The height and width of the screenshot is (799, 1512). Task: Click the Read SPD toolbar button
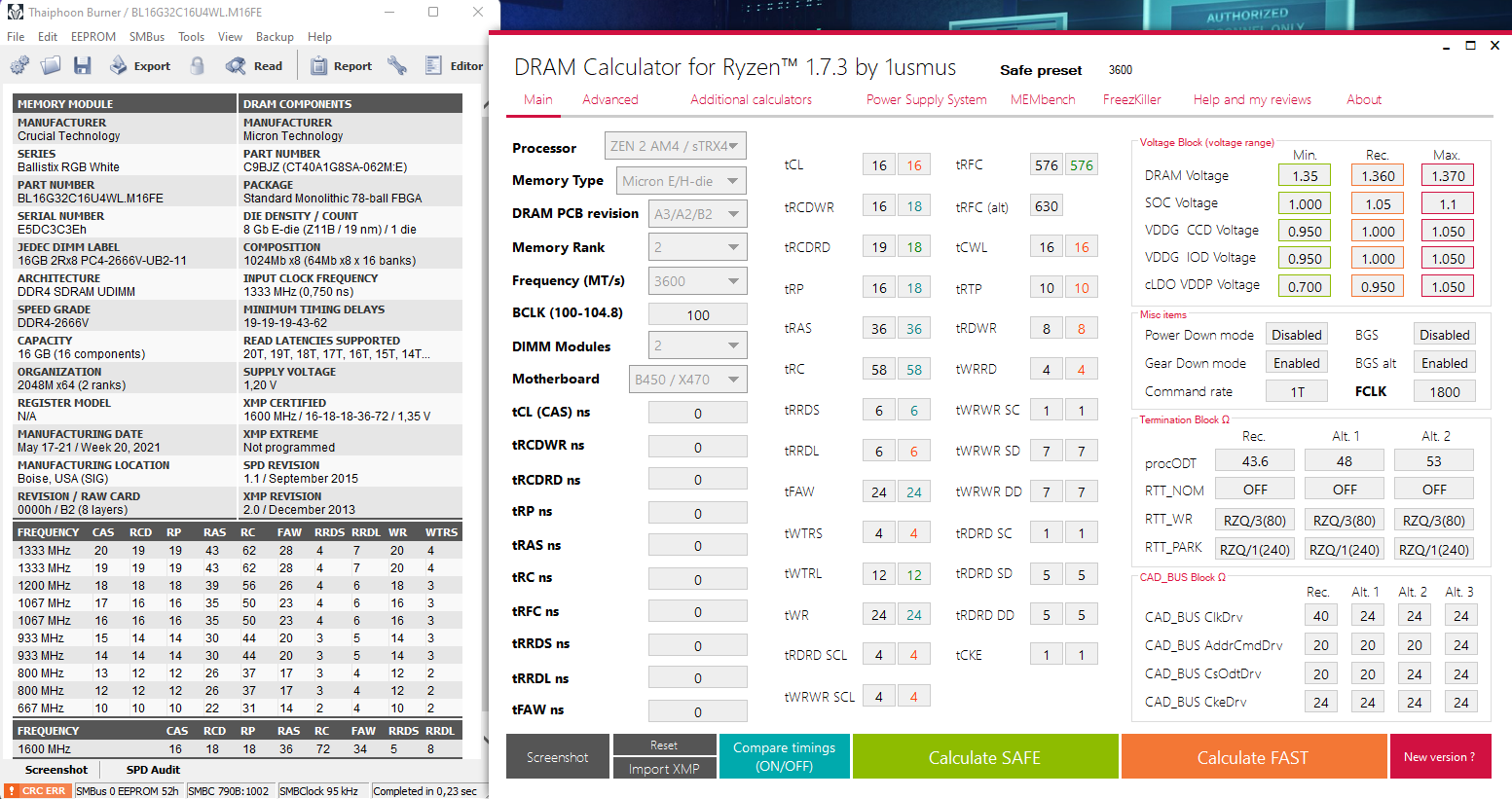click(x=254, y=66)
